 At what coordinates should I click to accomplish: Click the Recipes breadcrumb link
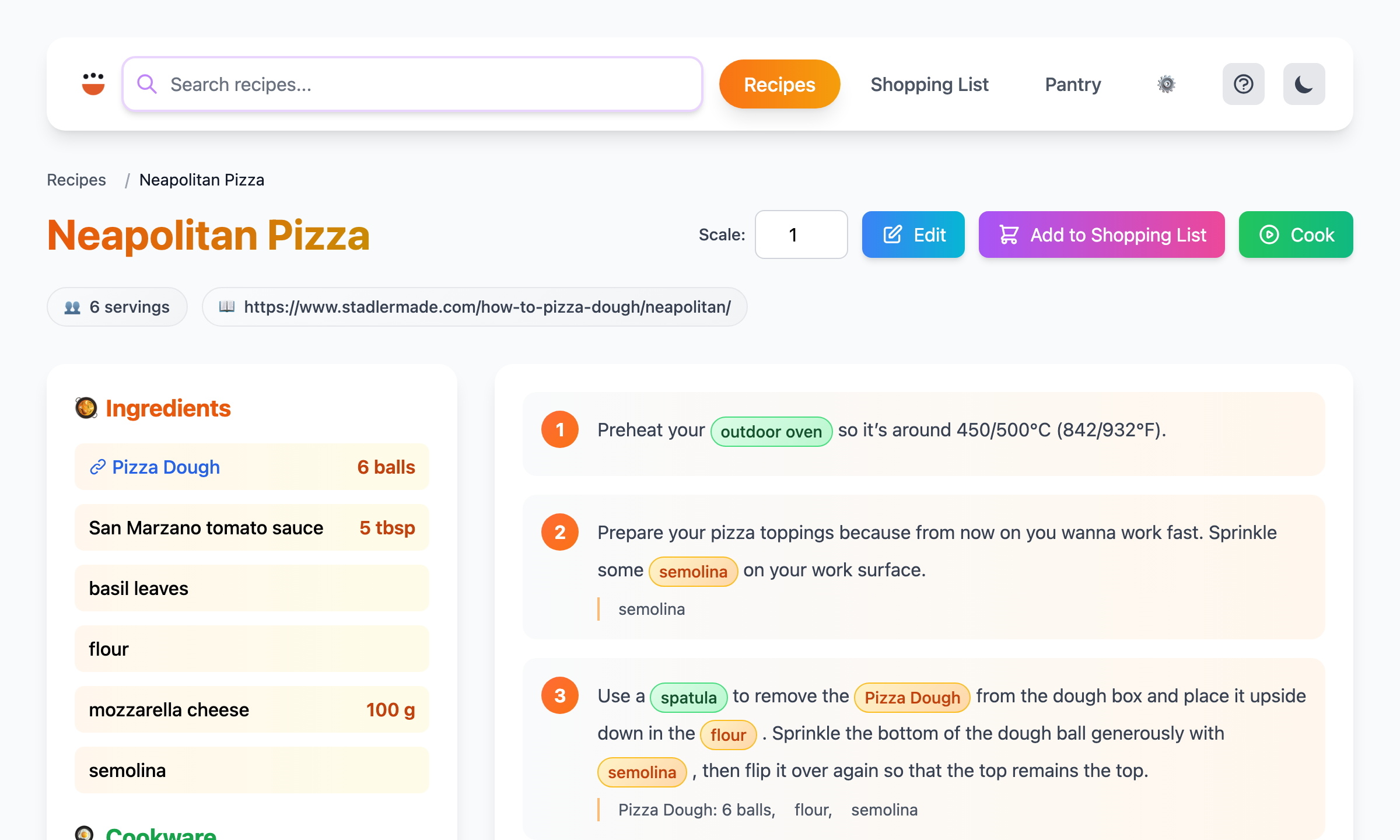76,180
